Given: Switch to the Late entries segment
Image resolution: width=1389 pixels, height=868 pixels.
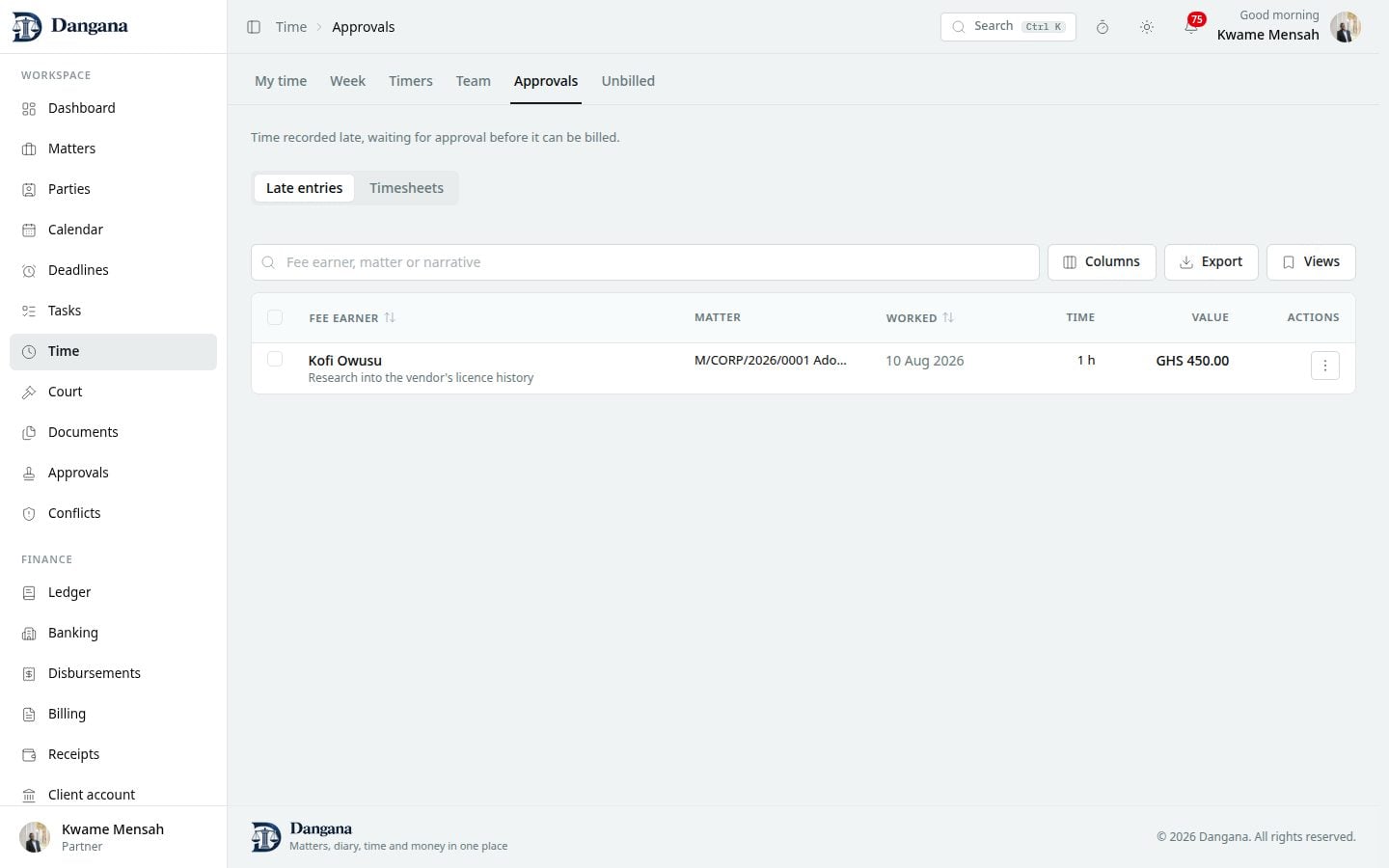Looking at the screenshot, I should [x=304, y=188].
